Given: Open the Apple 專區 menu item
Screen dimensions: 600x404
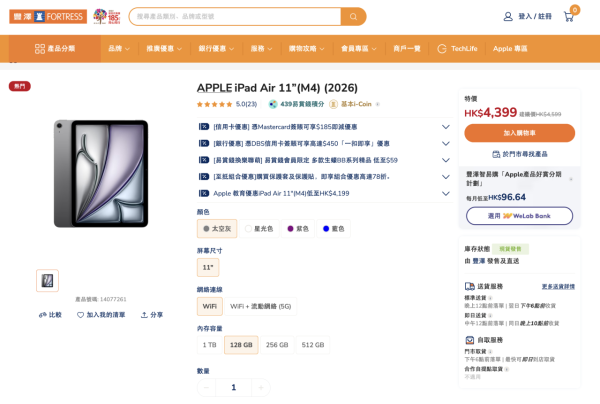Looking at the screenshot, I should click(510, 49).
